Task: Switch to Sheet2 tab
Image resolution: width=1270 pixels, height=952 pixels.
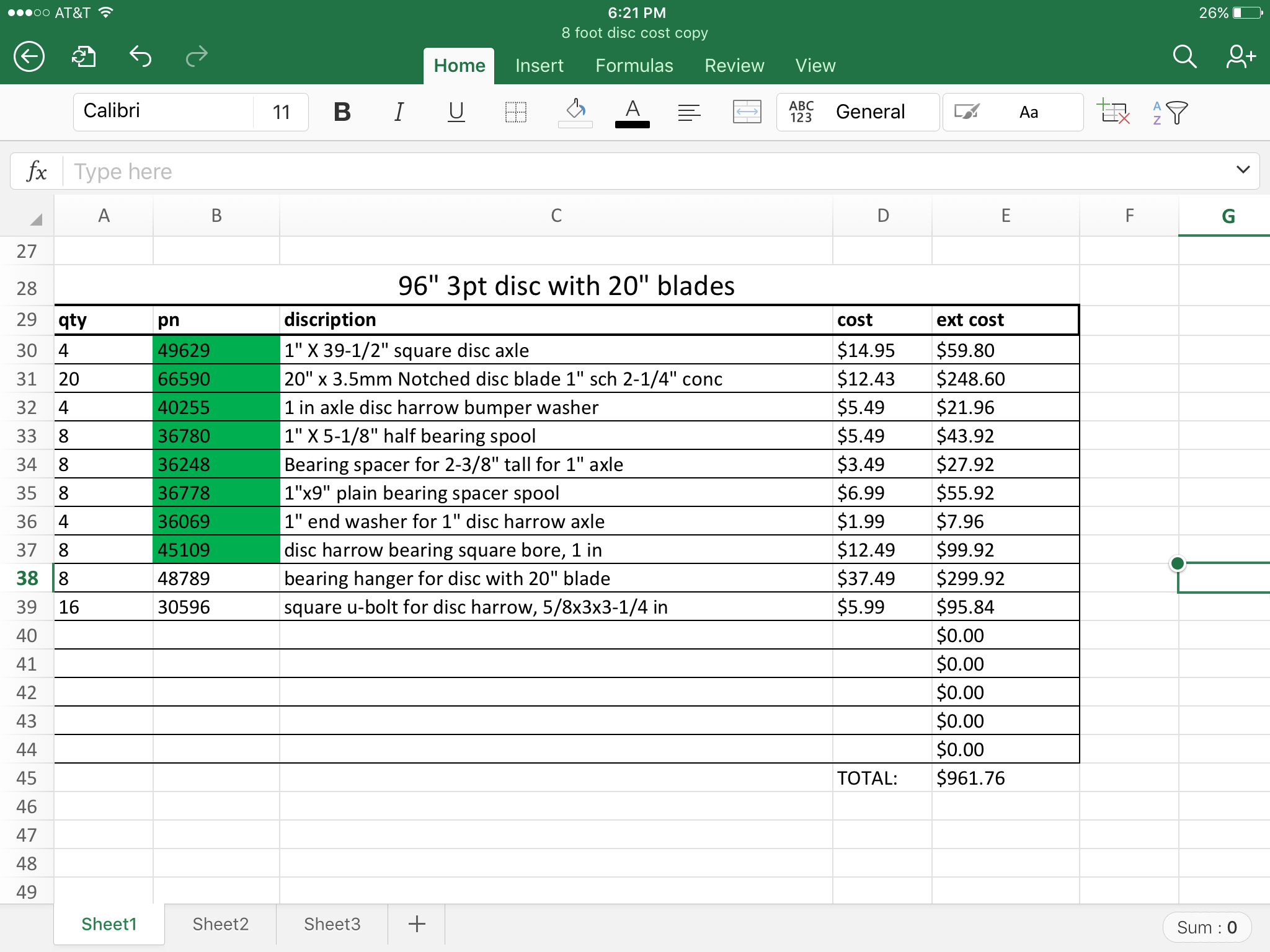Action: click(220, 924)
